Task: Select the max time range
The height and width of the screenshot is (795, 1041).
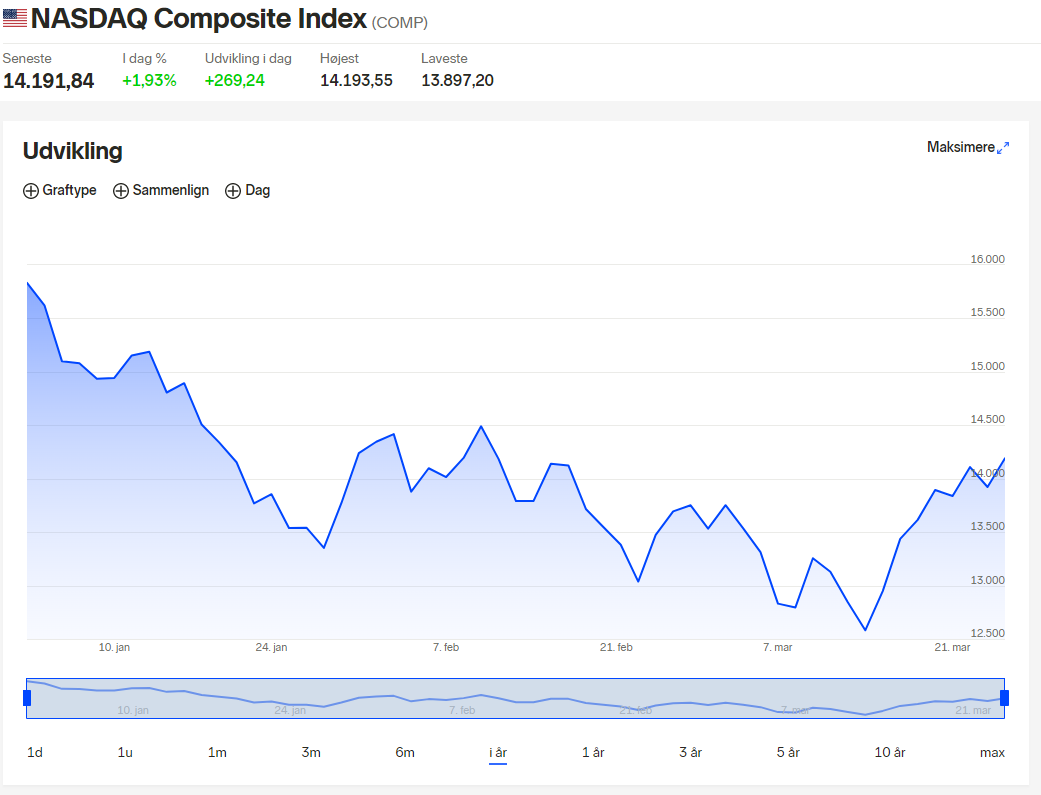Action: click(992, 752)
